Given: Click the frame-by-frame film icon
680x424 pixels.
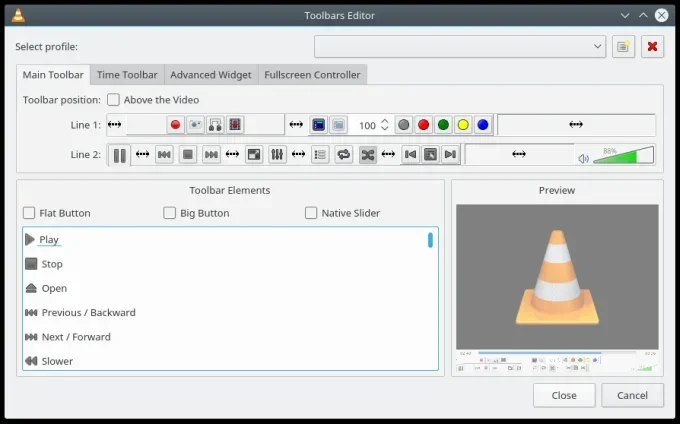Looking at the screenshot, I should click(x=235, y=125).
